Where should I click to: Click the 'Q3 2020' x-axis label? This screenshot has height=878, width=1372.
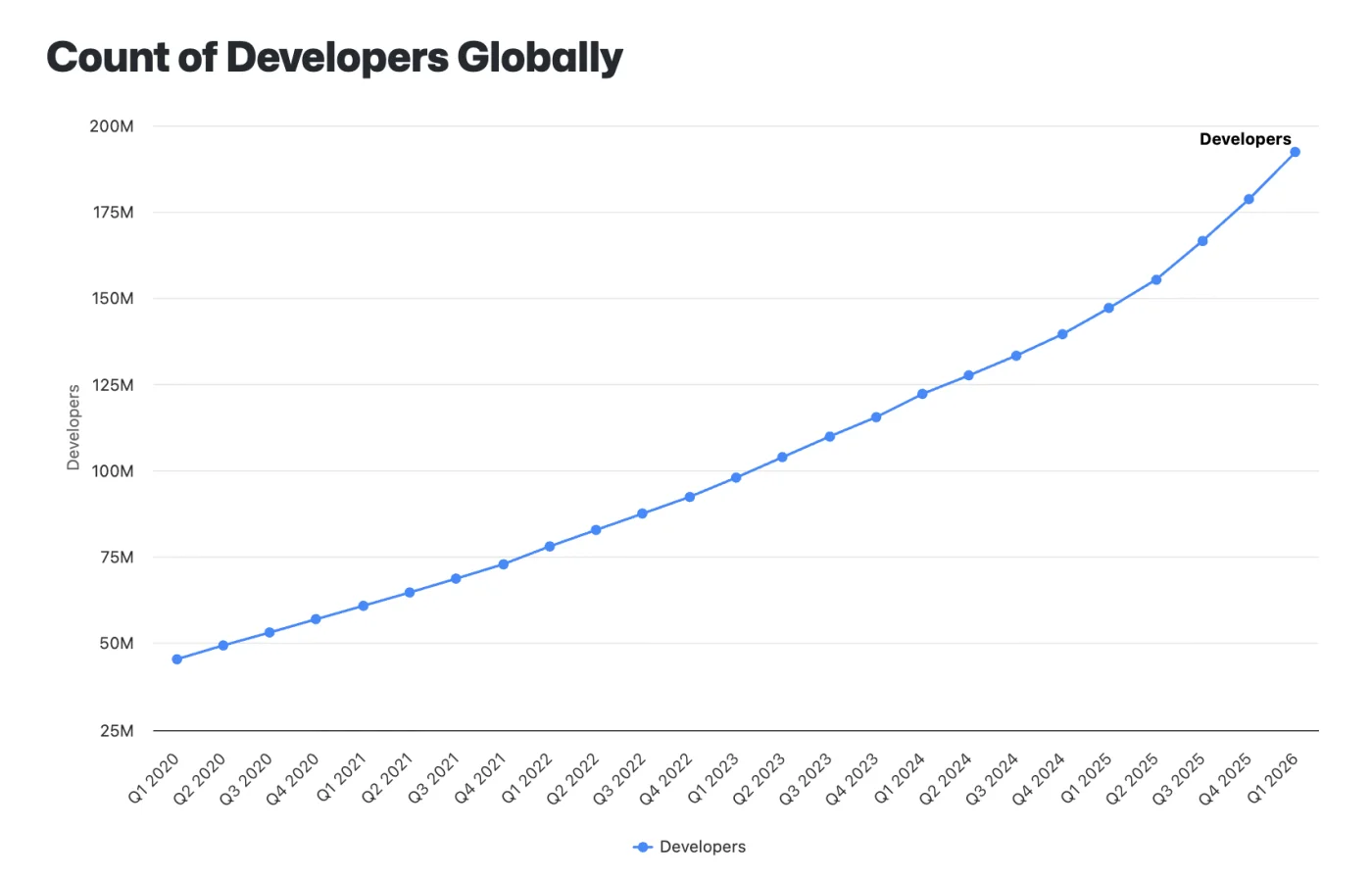[247, 779]
